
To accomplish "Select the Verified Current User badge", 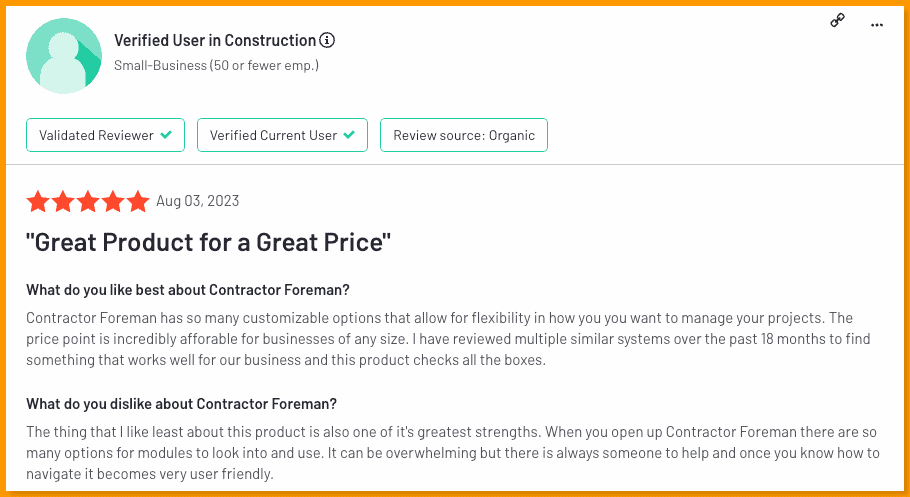I will (x=282, y=135).
